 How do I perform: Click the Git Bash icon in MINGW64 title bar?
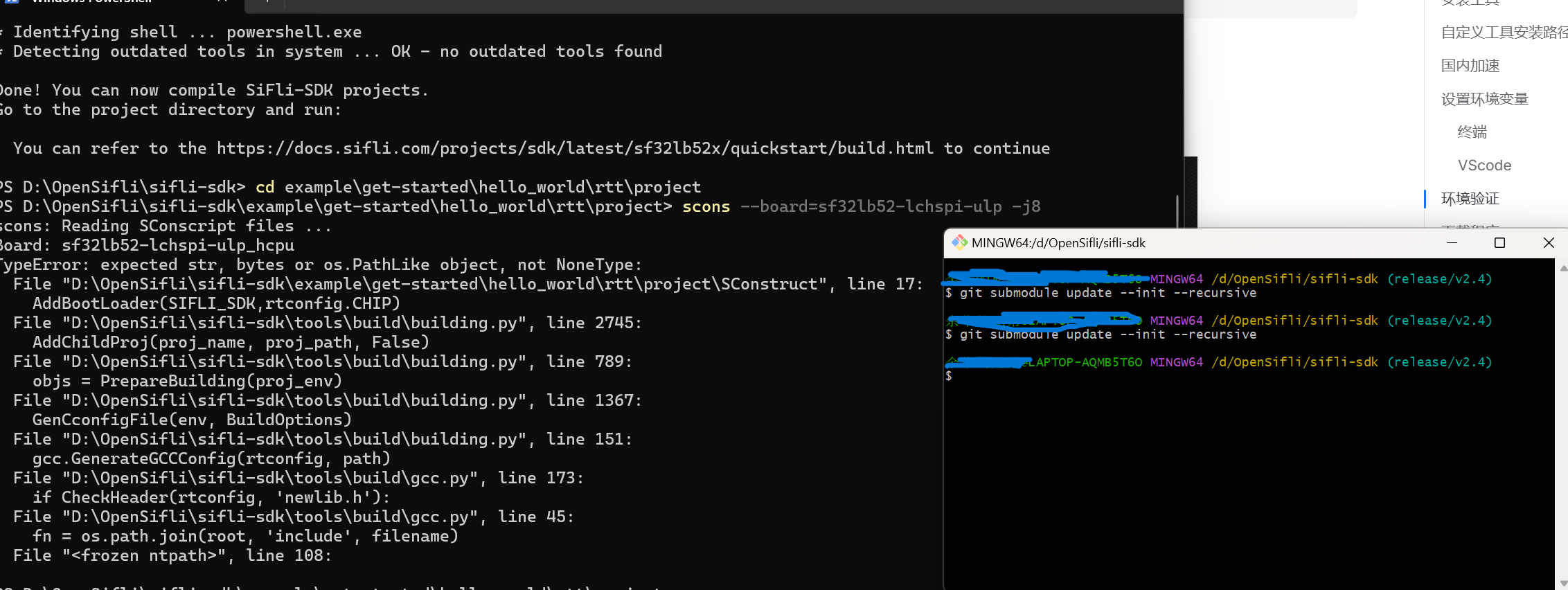(959, 242)
